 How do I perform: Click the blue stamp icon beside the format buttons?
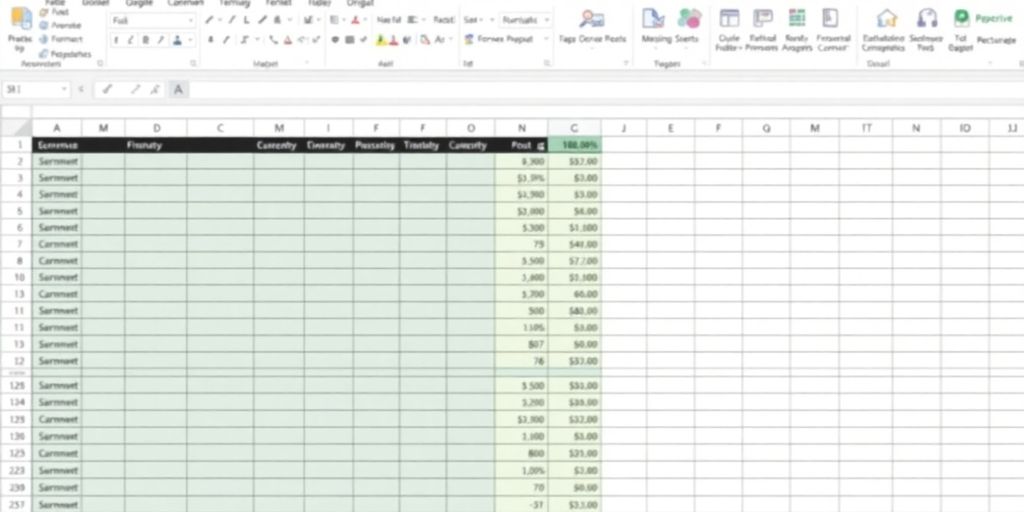point(177,40)
